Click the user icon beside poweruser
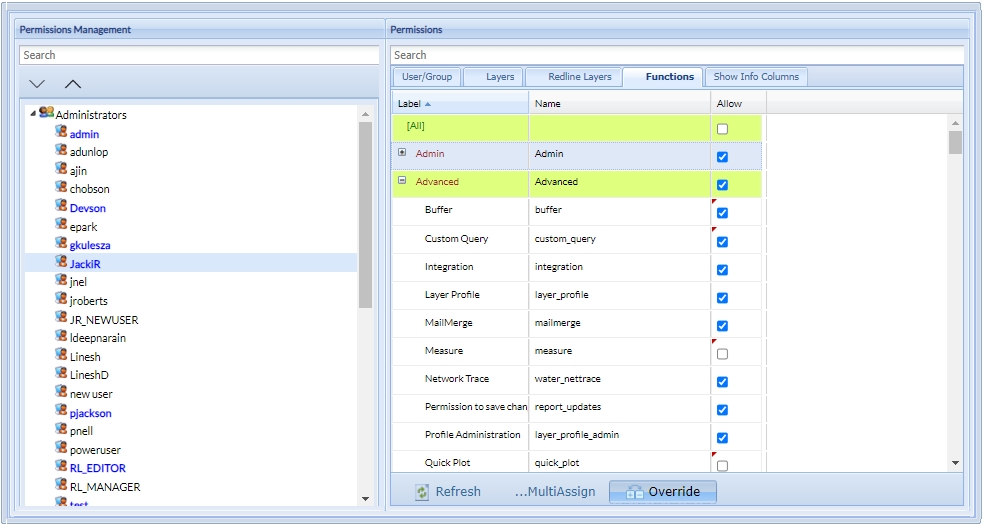Screen dimensions: 983x525 [61, 449]
